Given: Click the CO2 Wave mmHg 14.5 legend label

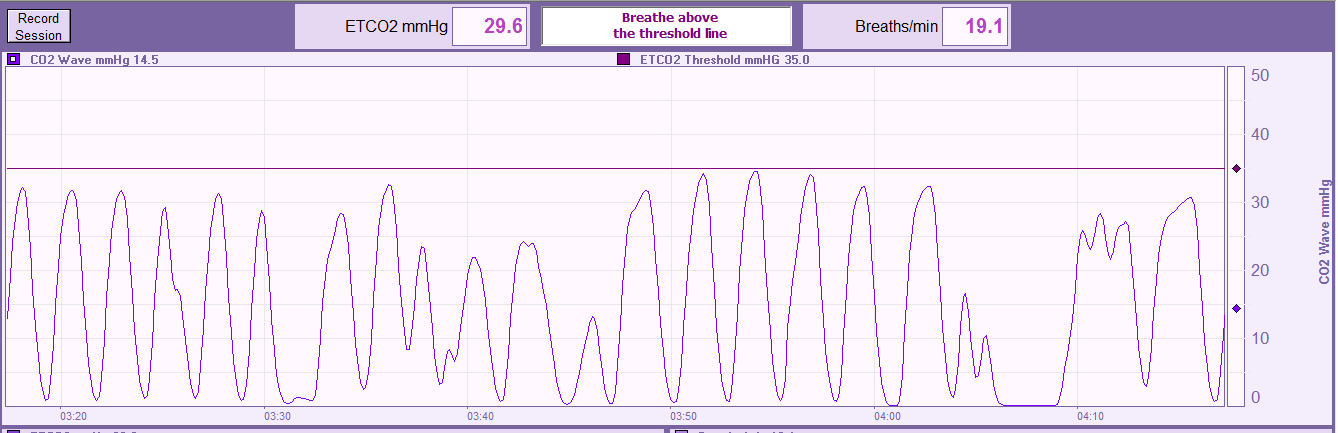Looking at the screenshot, I should pos(94,60).
